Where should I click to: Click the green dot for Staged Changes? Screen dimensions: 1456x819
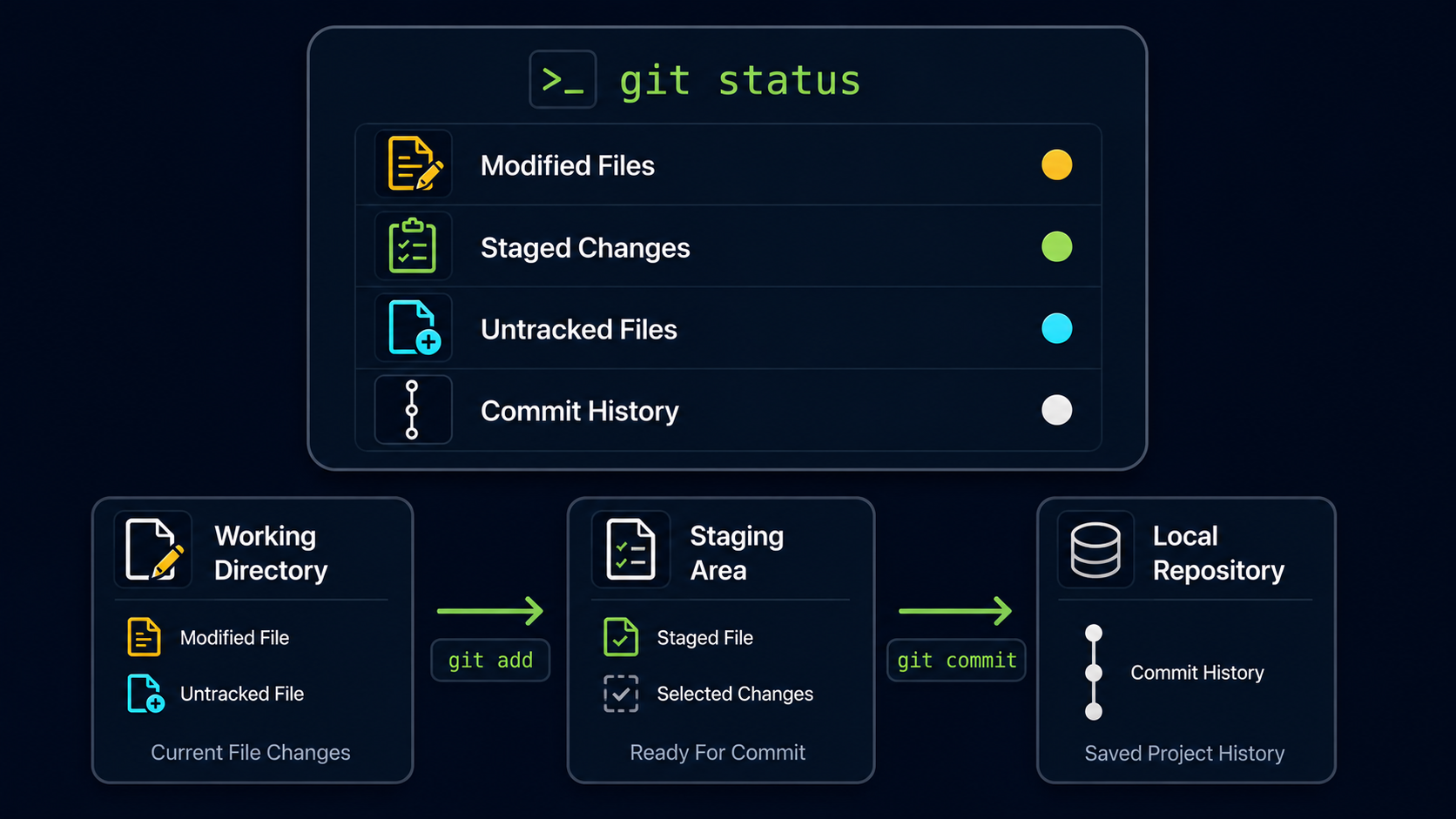click(x=1057, y=246)
